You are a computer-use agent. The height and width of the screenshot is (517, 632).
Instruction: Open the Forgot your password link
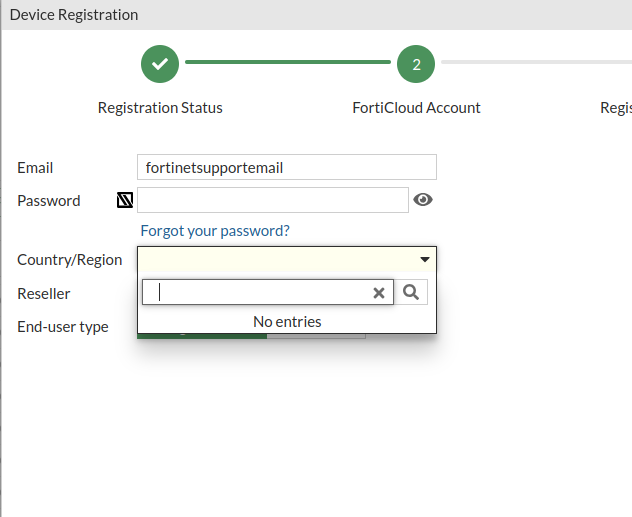(x=215, y=231)
